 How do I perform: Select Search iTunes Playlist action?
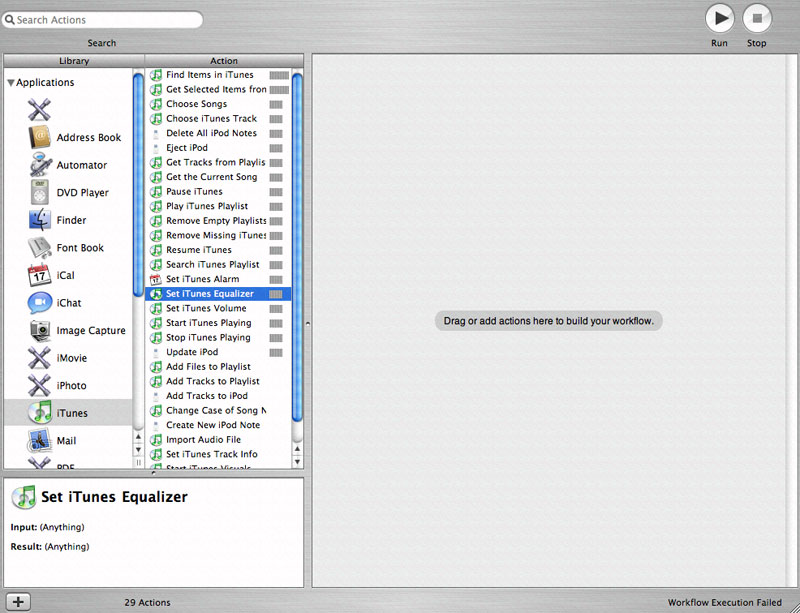pos(218,265)
